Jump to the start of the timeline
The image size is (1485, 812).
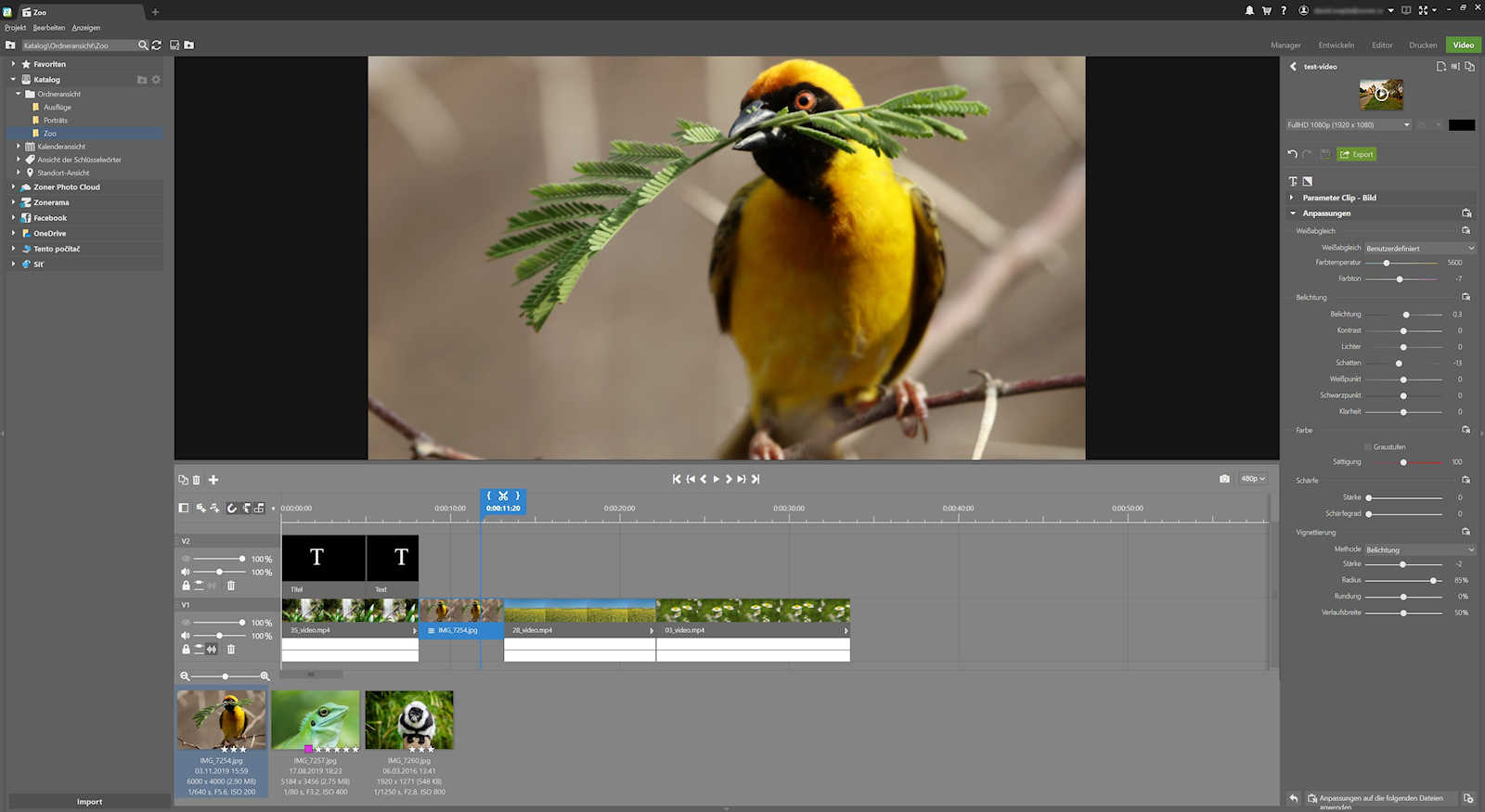coord(677,479)
